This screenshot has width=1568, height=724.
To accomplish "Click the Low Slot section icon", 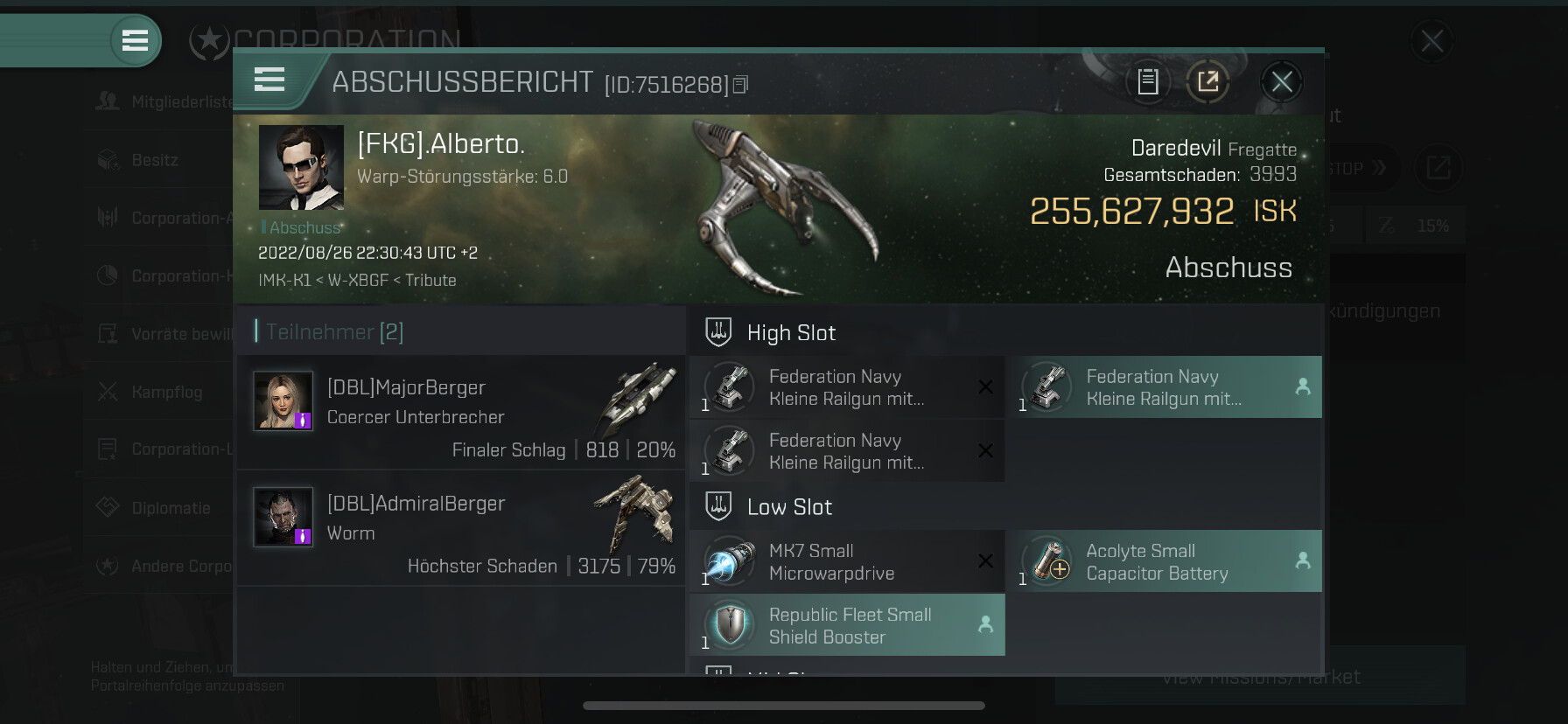I will pos(718,506).
